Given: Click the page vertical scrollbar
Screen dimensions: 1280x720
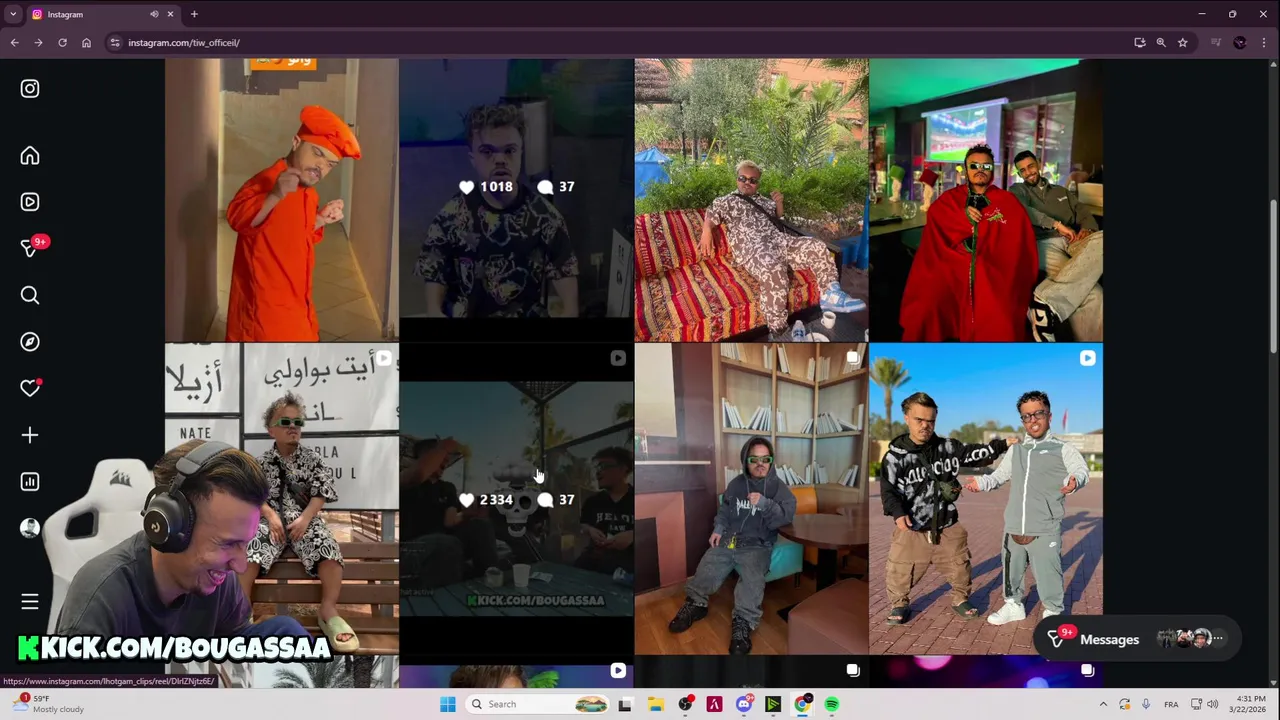Looking at the screenshot, I should 1273,275.
